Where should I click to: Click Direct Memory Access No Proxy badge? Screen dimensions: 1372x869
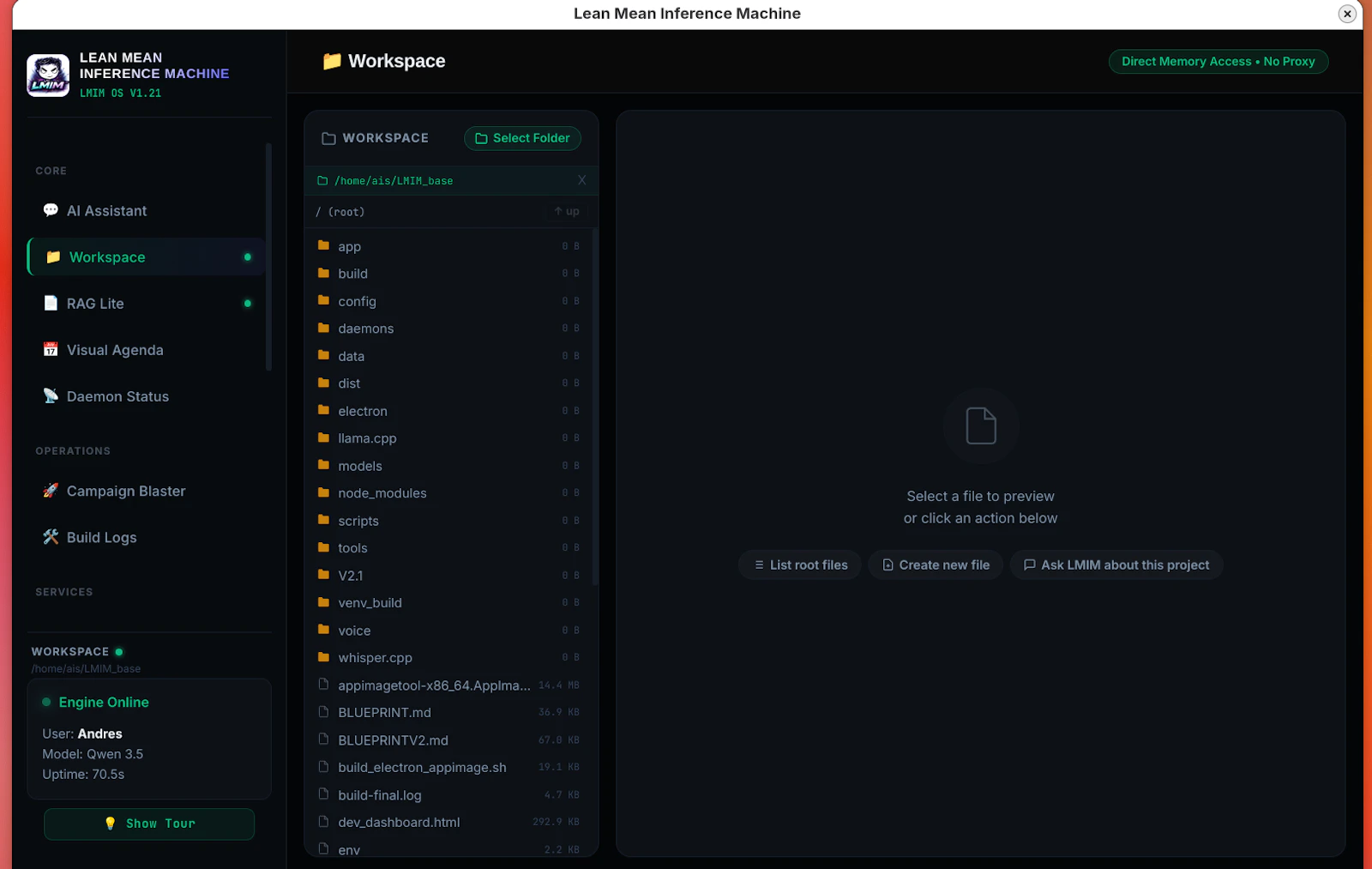pos(1219,62)
